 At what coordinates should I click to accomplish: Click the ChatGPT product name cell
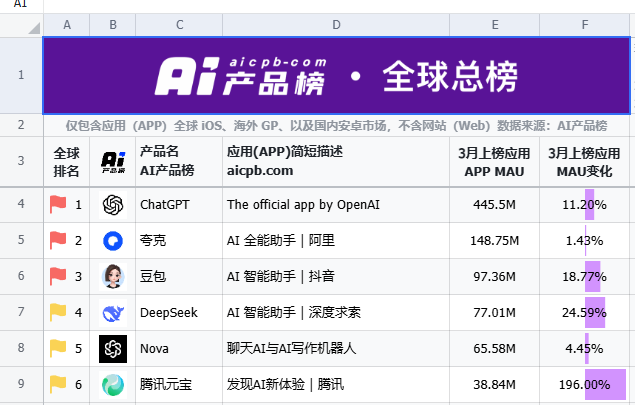(x=179, y=205)
